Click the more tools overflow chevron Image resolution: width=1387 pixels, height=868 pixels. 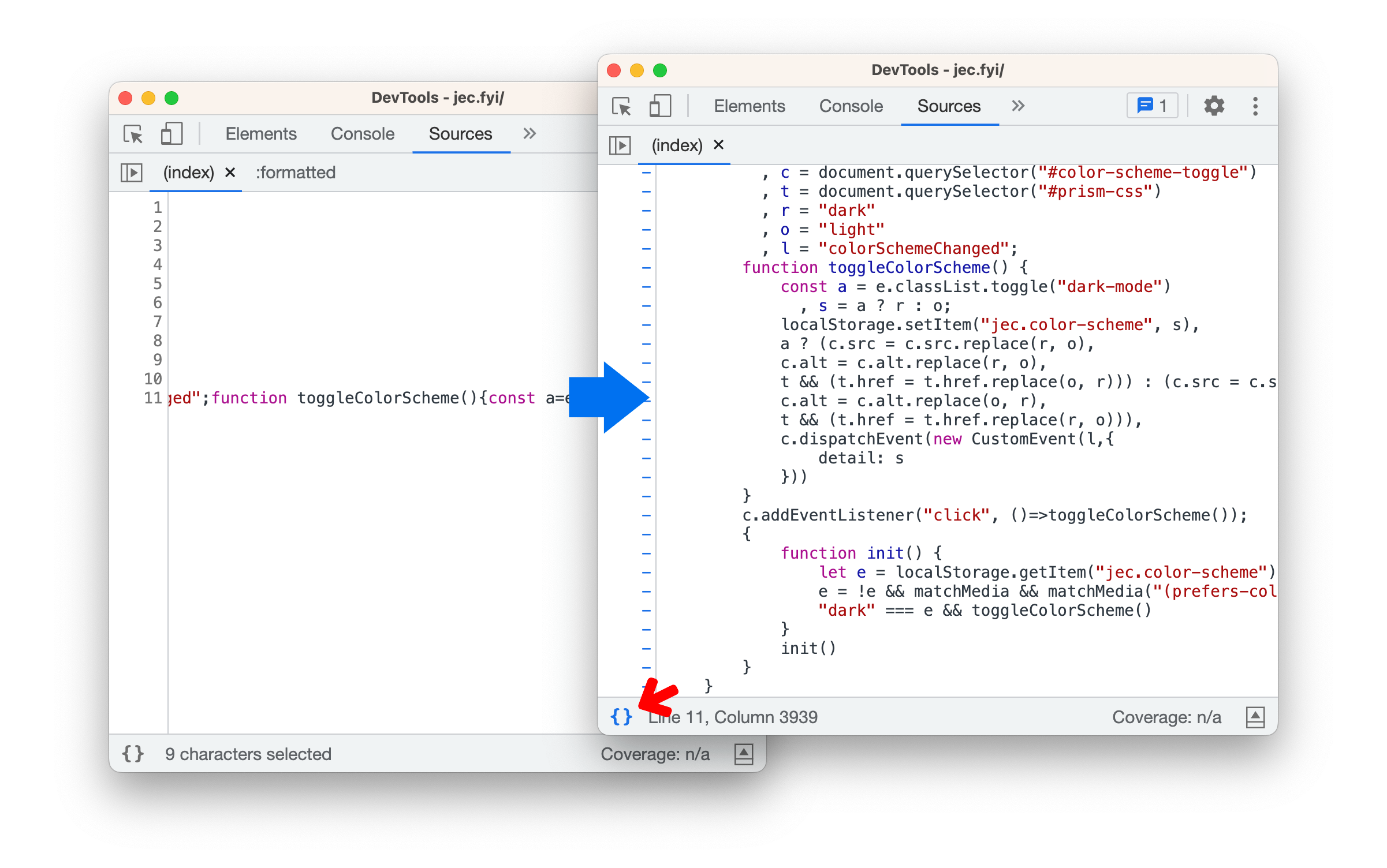point(1018,106)
